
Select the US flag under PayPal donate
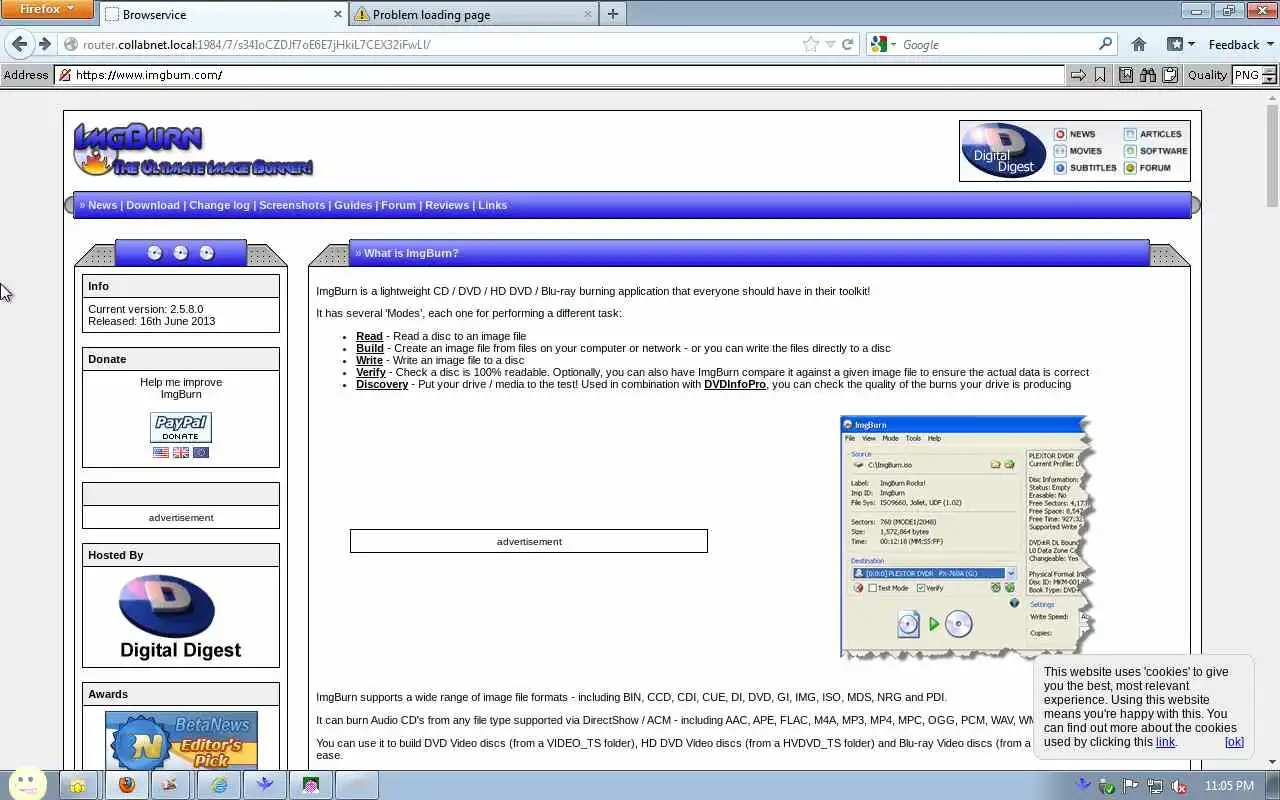[x=161, y=452]
